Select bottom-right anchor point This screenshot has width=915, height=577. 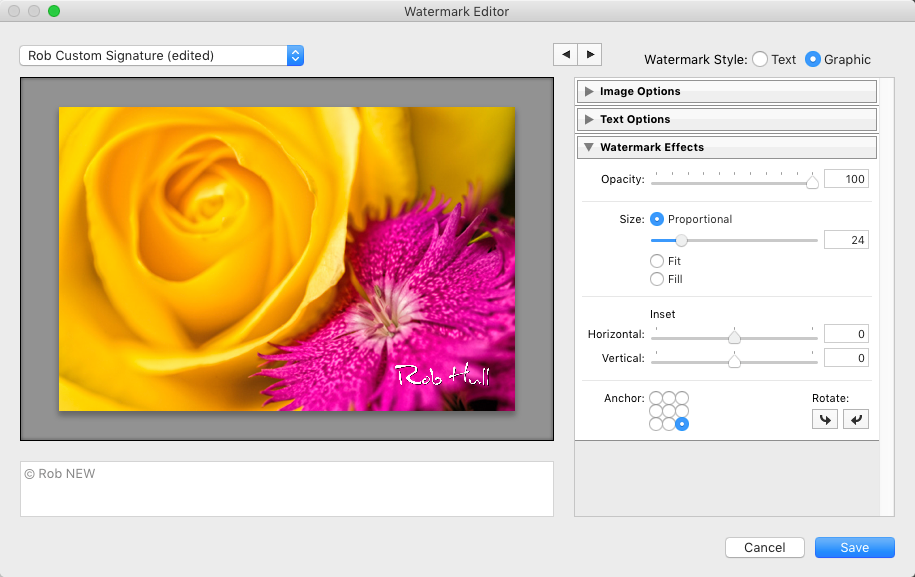682,424
